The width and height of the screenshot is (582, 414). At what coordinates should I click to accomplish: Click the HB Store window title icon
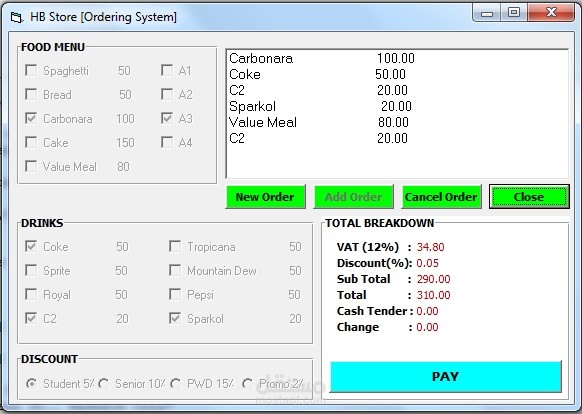16,17
